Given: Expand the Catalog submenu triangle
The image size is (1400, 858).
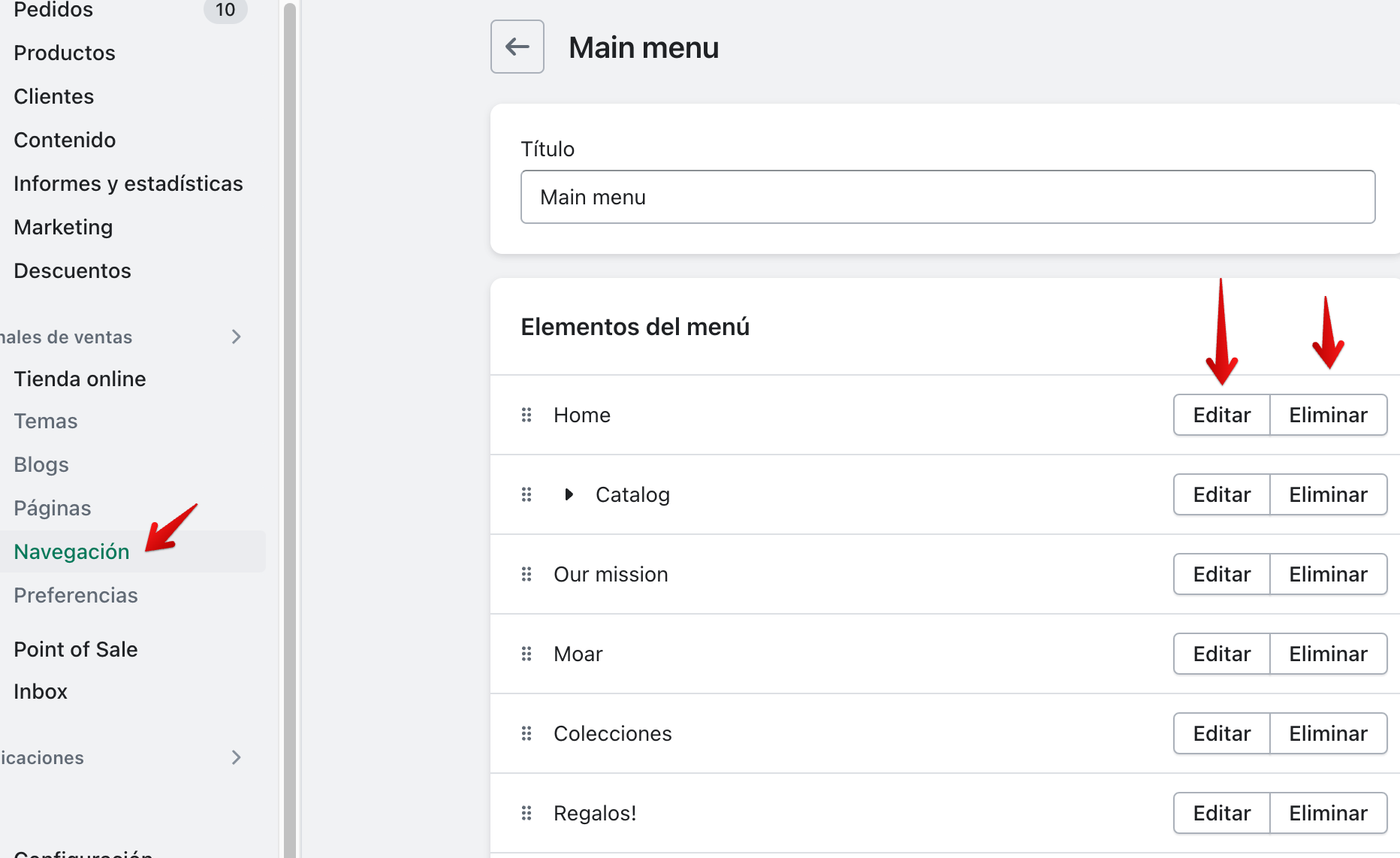Looking at the screenshot, I should tap(569, 494).
